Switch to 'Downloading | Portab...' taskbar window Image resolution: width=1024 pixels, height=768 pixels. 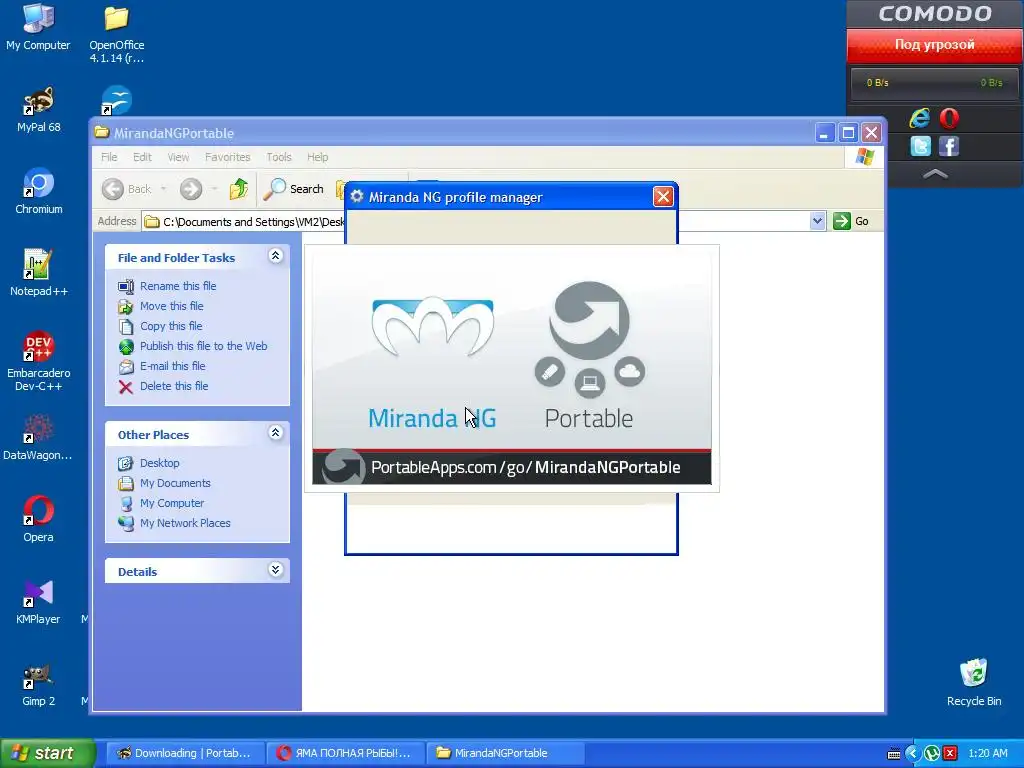point(185,753)
